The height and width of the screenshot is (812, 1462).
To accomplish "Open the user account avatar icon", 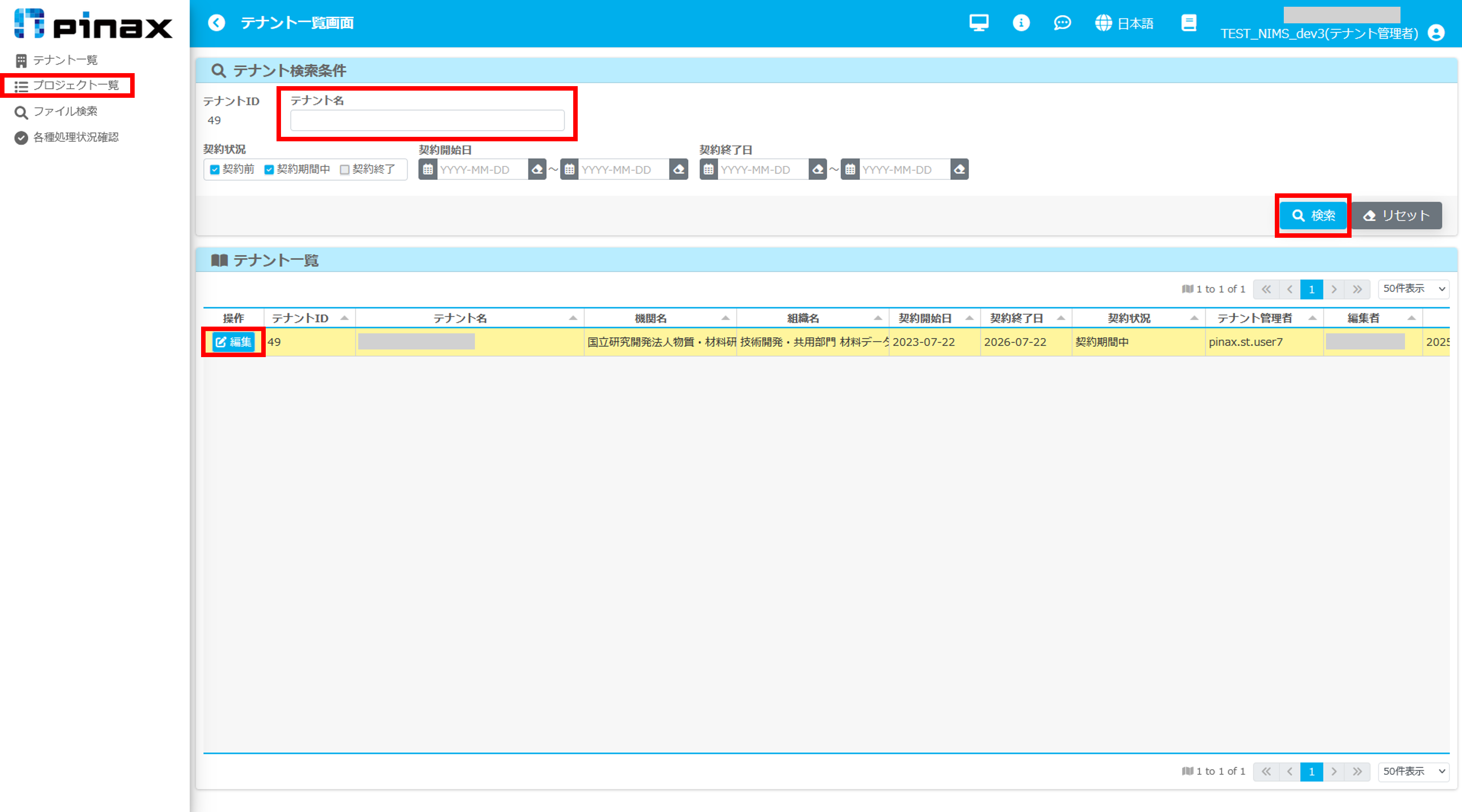I will 1436,33.
